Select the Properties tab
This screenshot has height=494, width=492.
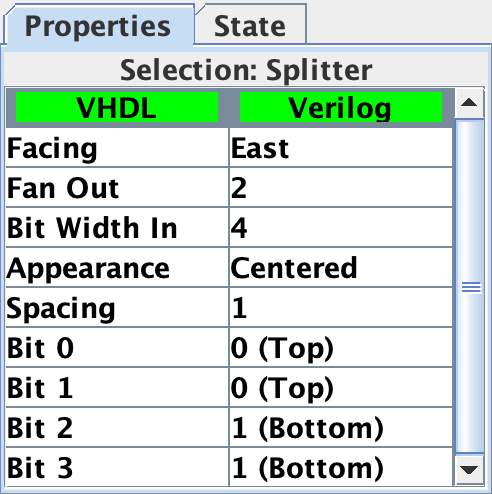(x=98, y=26)
